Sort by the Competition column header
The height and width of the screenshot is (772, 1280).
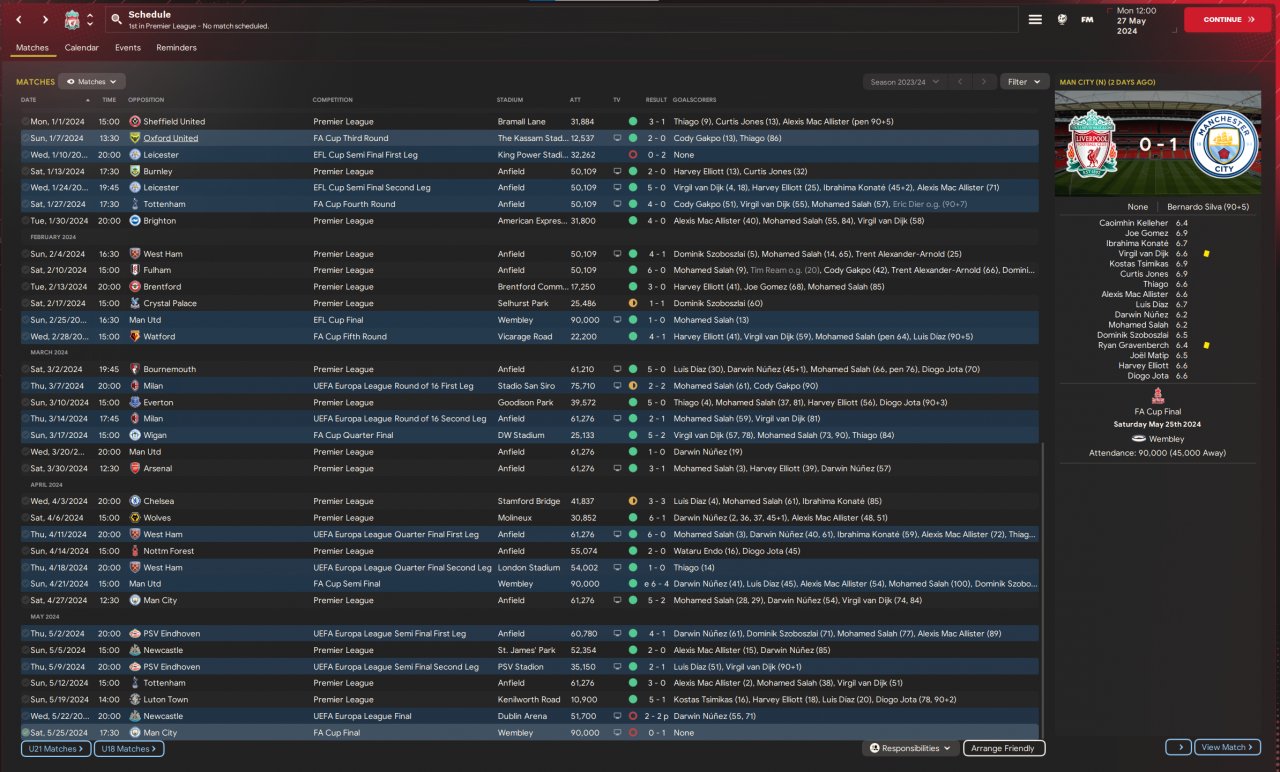pos(333,100)
